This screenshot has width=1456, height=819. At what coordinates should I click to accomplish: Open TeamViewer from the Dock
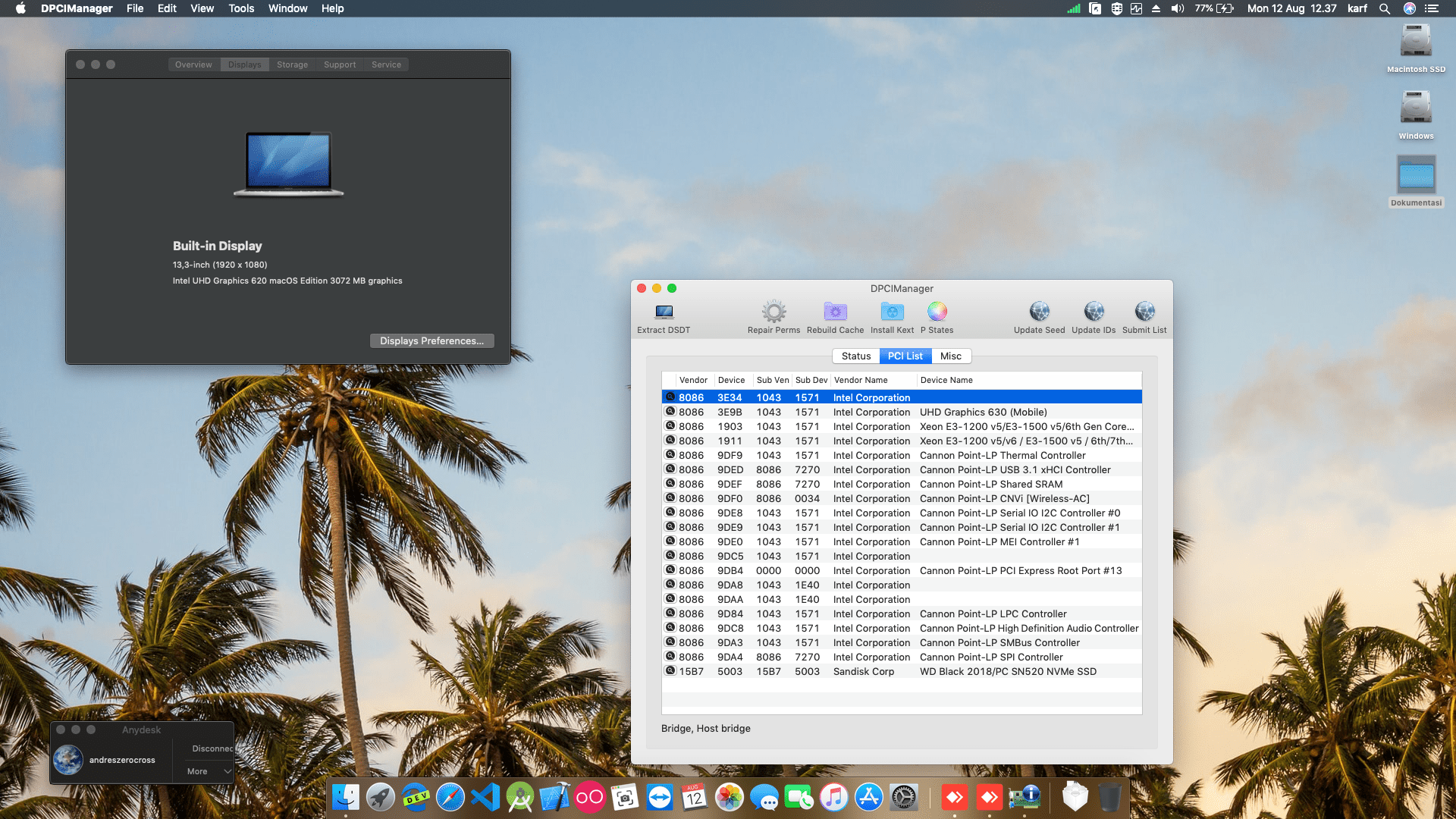click(660, 797)
